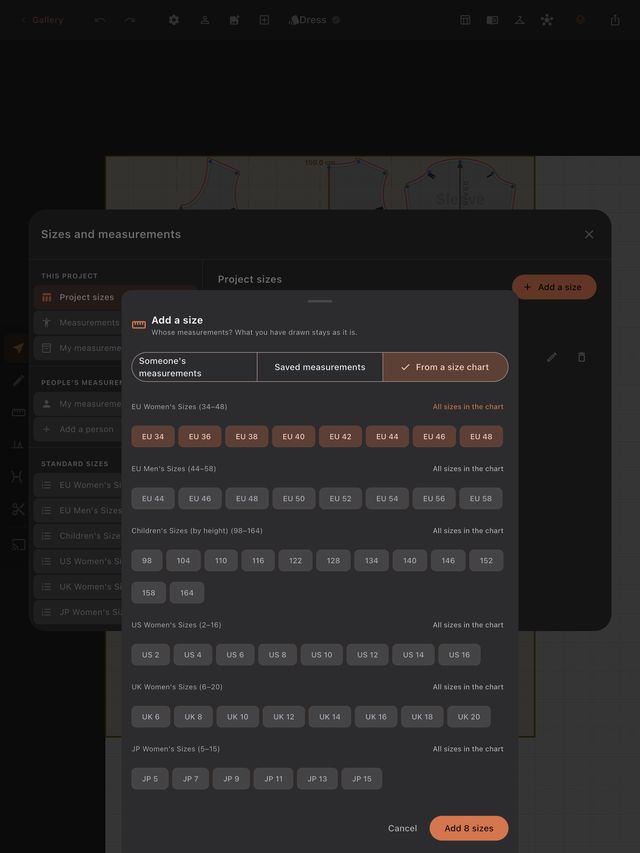The image size is (640, 853).
Task: Select size US 10
Action: coord(322,654)
